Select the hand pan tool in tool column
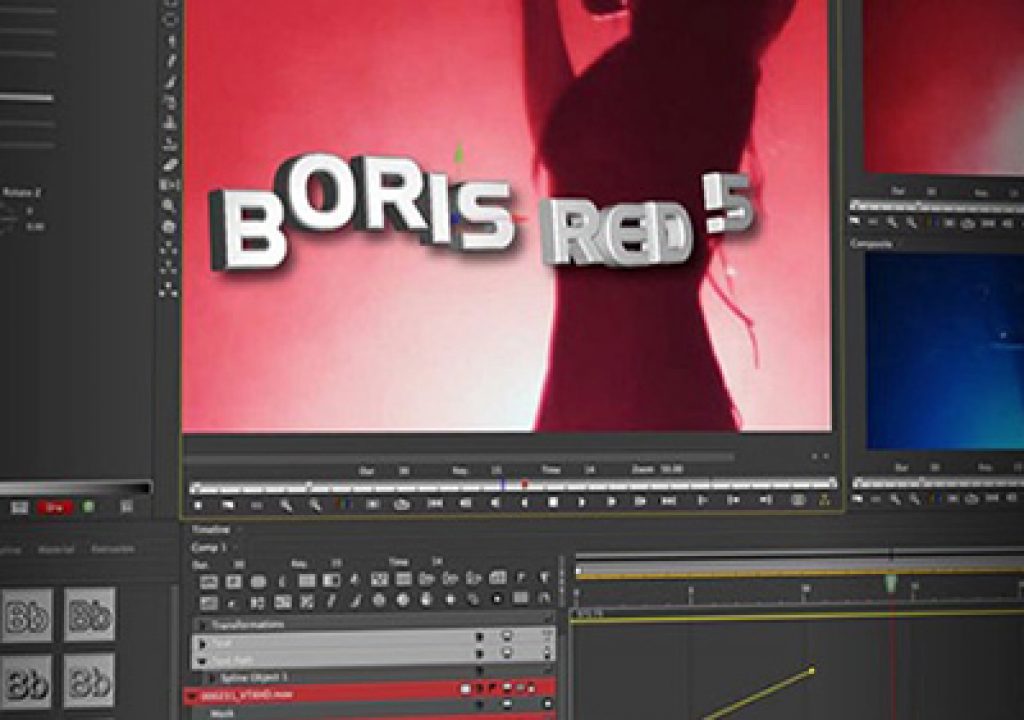Image resolution: width=1024 pixels, height=720 pixels. pyautogui.click(x=169, y=227)
